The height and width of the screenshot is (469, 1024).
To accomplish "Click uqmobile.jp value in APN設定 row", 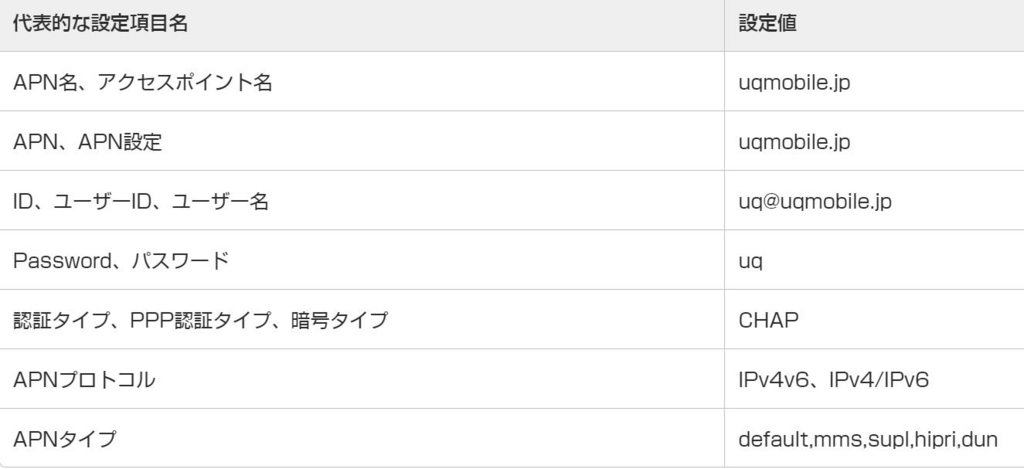I will (794, 142).
